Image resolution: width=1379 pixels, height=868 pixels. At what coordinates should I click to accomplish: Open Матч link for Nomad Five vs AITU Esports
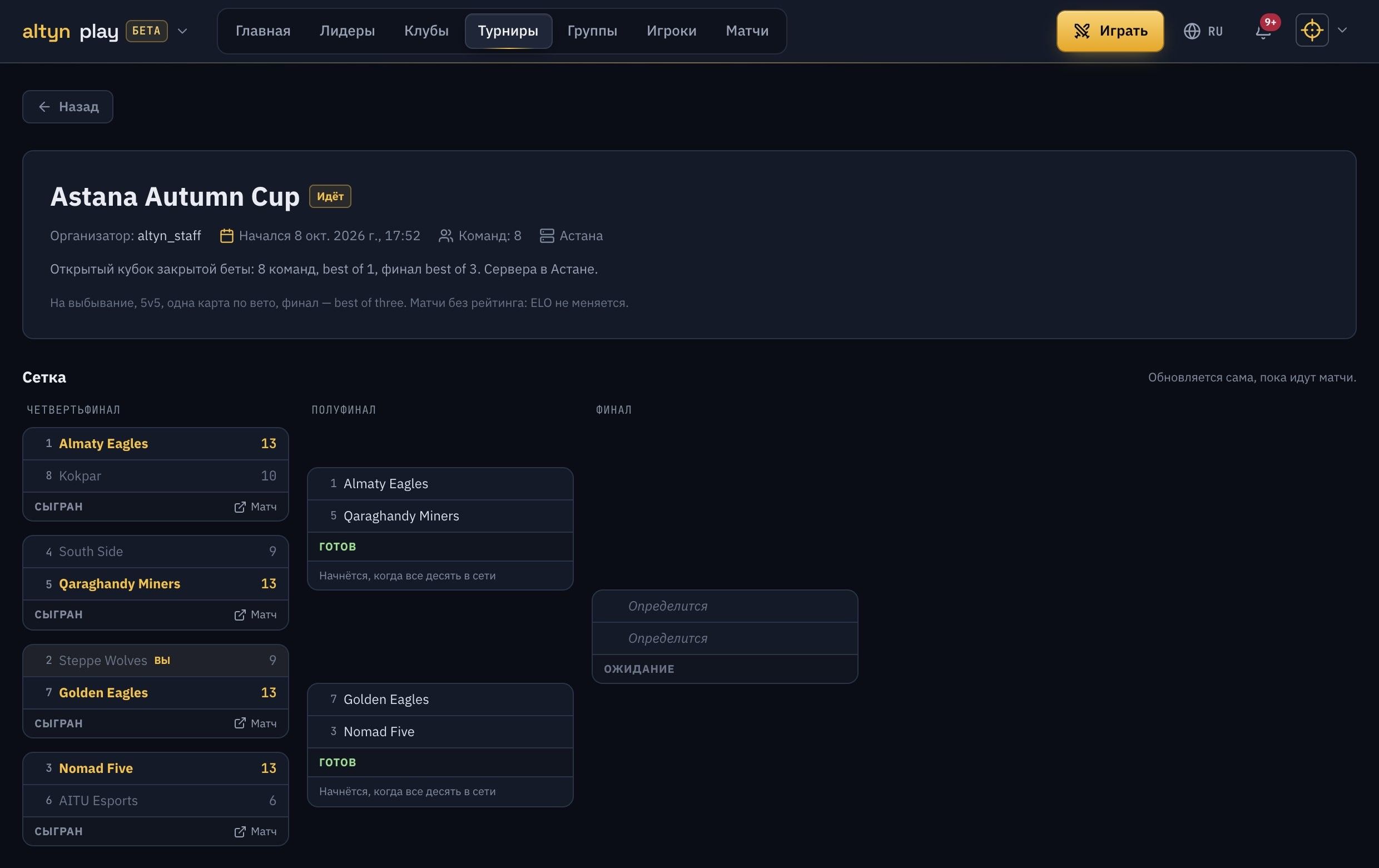tap(255, 831)
